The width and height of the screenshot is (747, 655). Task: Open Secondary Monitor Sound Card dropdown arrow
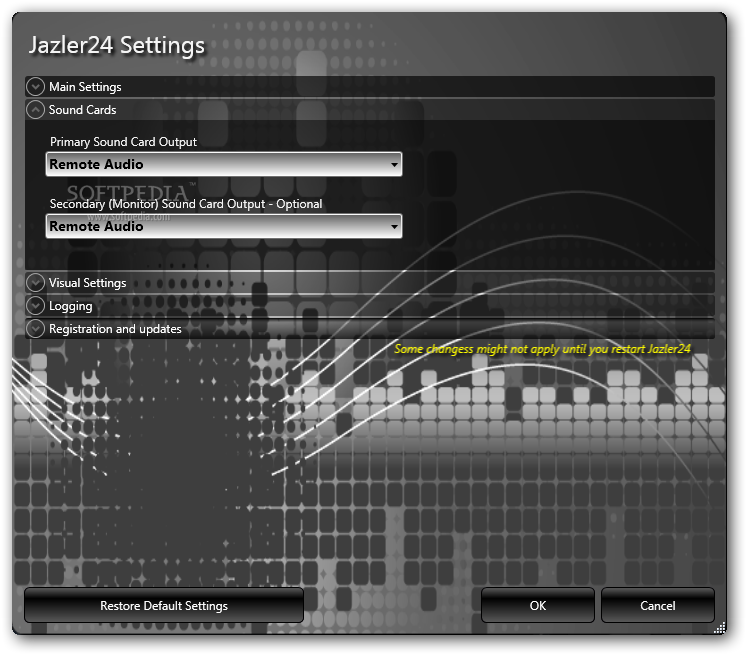[394, 227]
